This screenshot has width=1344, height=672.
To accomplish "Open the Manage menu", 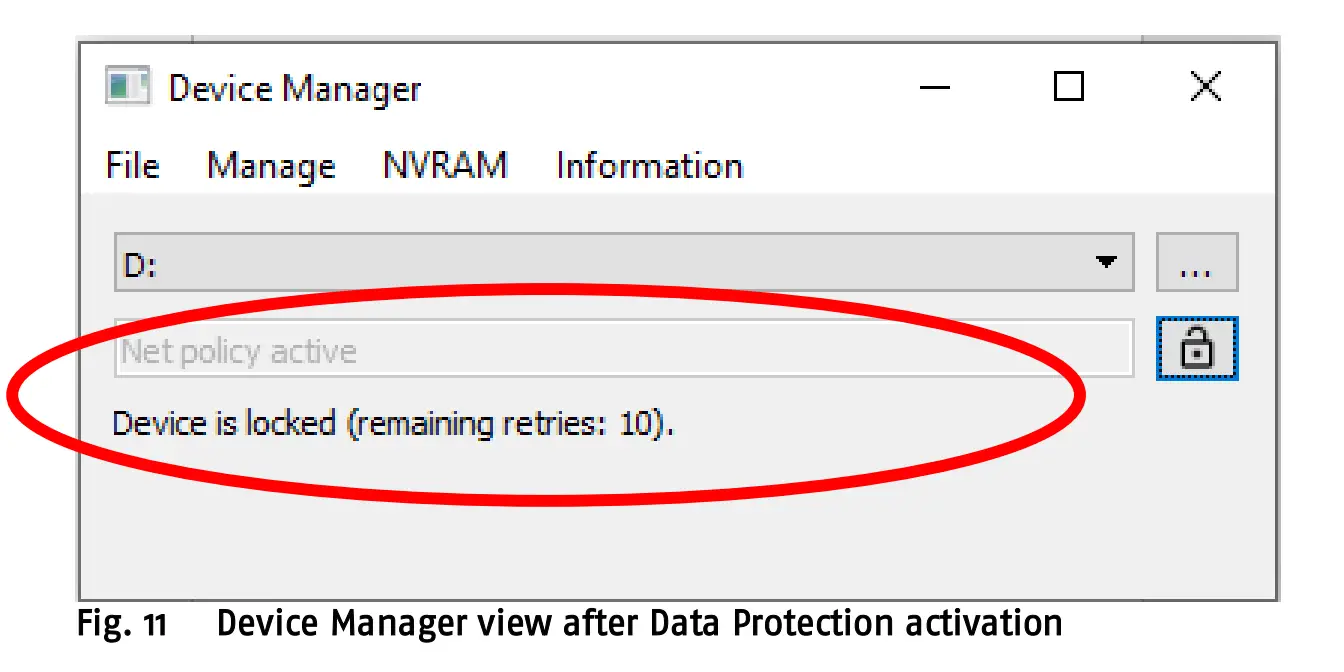I will [271, 165].
